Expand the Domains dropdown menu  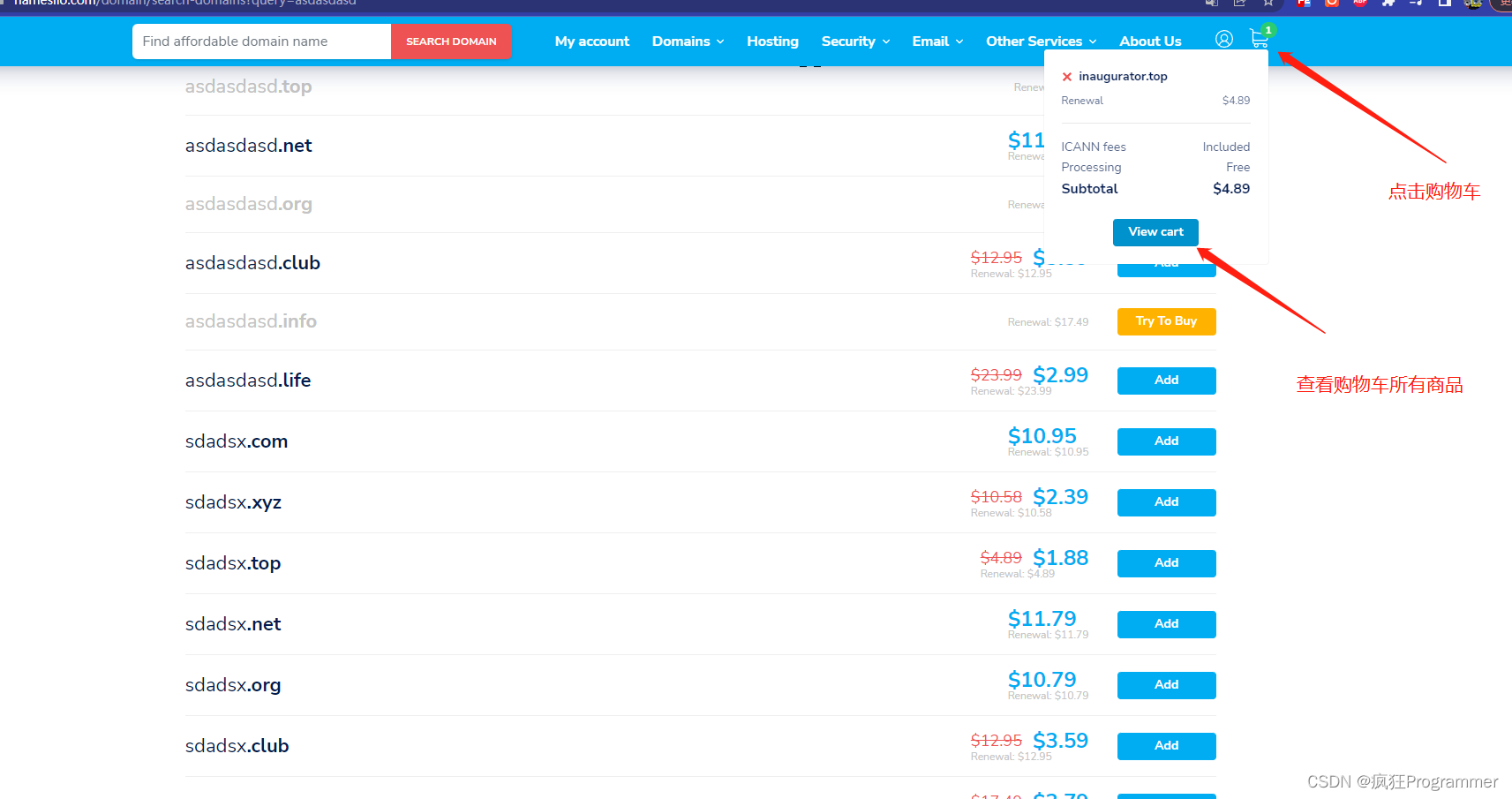(688, 41)
